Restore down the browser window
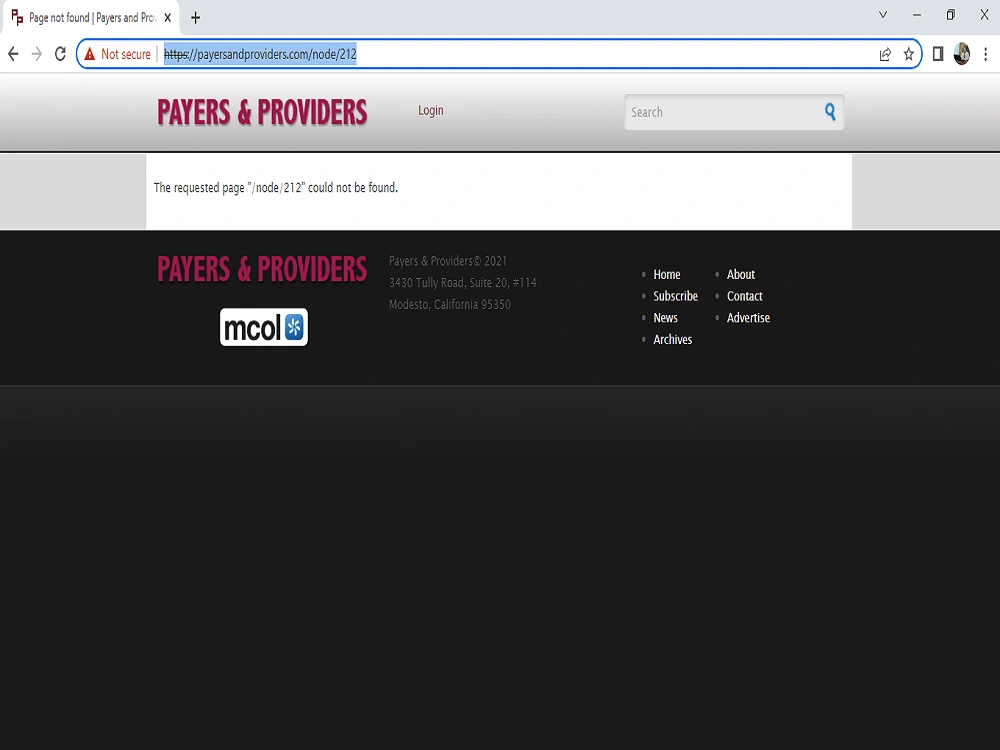The image size is (1000, 750). [951, 15]
